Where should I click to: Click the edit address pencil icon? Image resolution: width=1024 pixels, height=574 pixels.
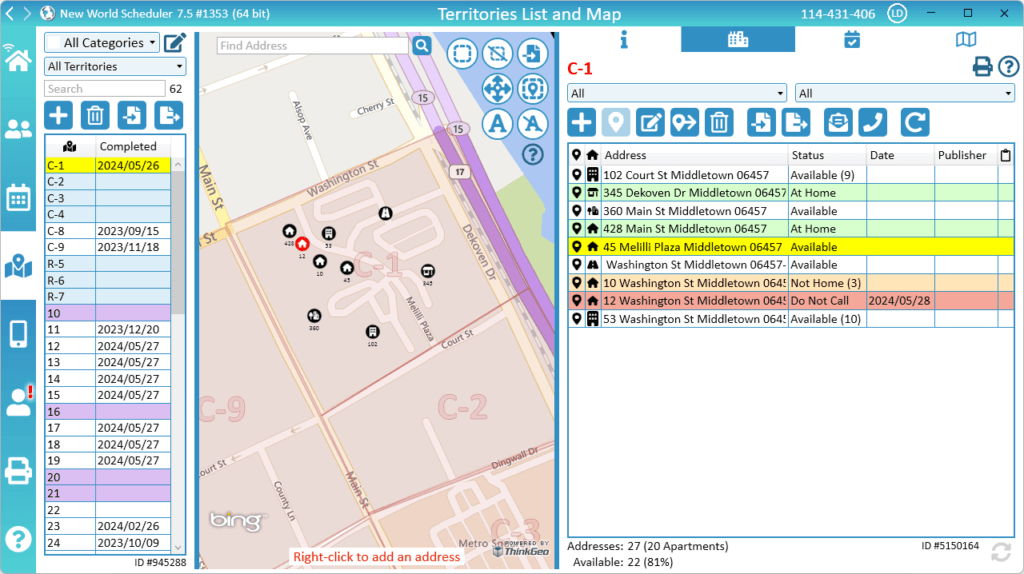pyautogui.click(x=651, y=122)
